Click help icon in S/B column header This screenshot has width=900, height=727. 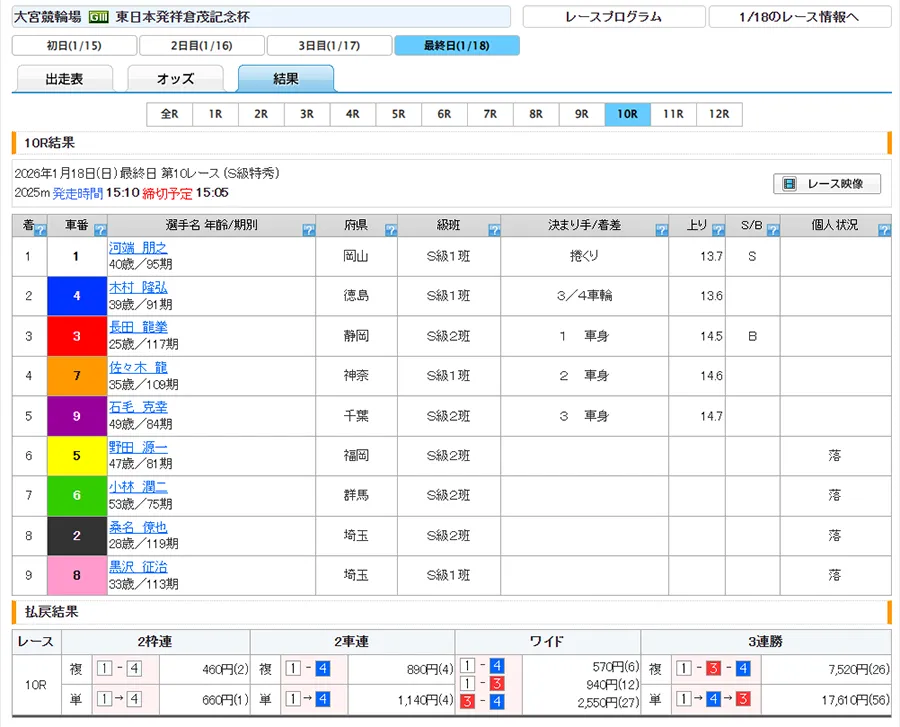coord(773,231)
